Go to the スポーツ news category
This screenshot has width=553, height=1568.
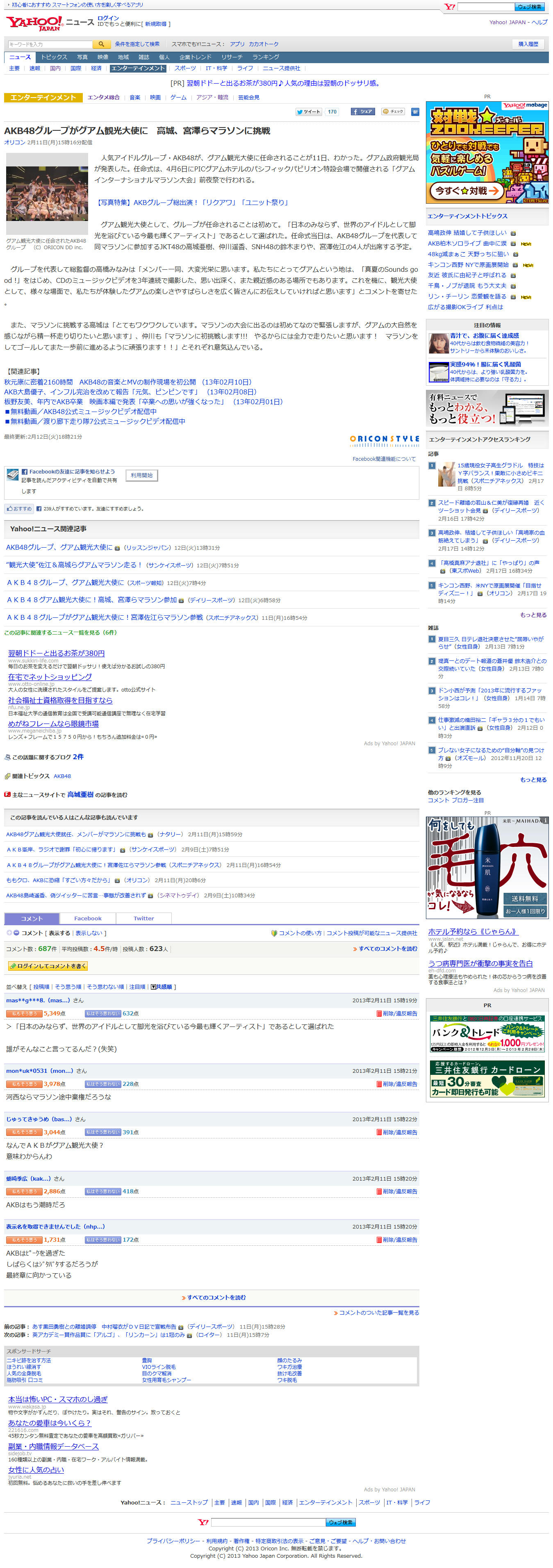pyautogui.click(x=185, y=68)
